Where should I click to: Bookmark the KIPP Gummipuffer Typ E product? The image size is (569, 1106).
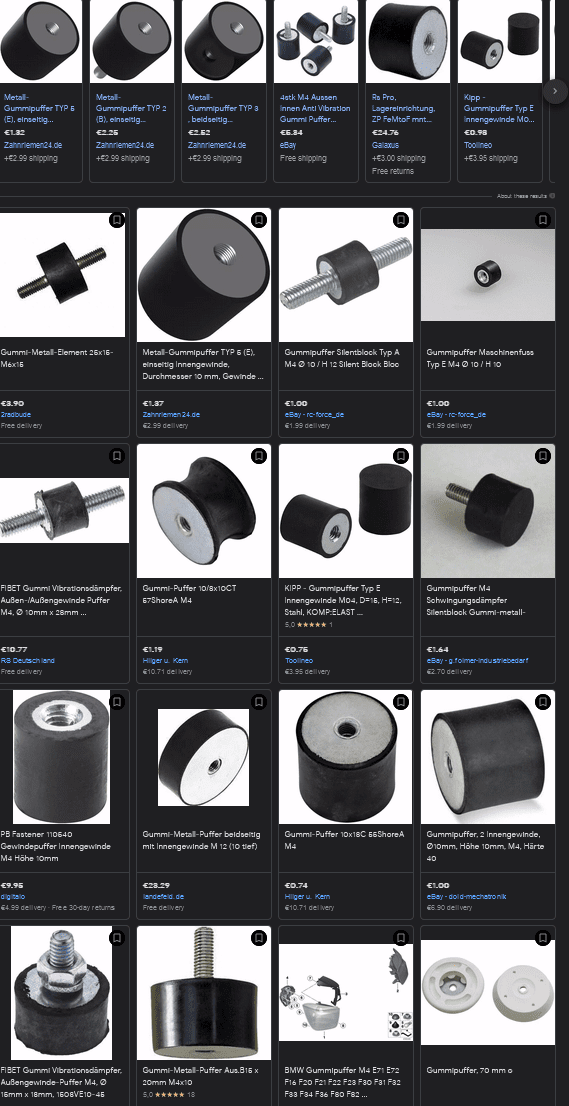tap(401, 456)
